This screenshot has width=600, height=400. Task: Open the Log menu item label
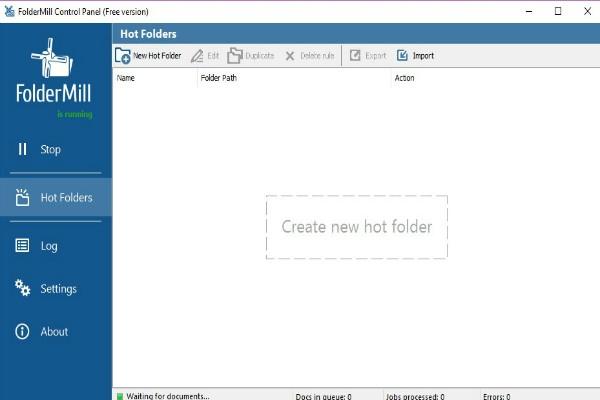[x=49, y=246]
